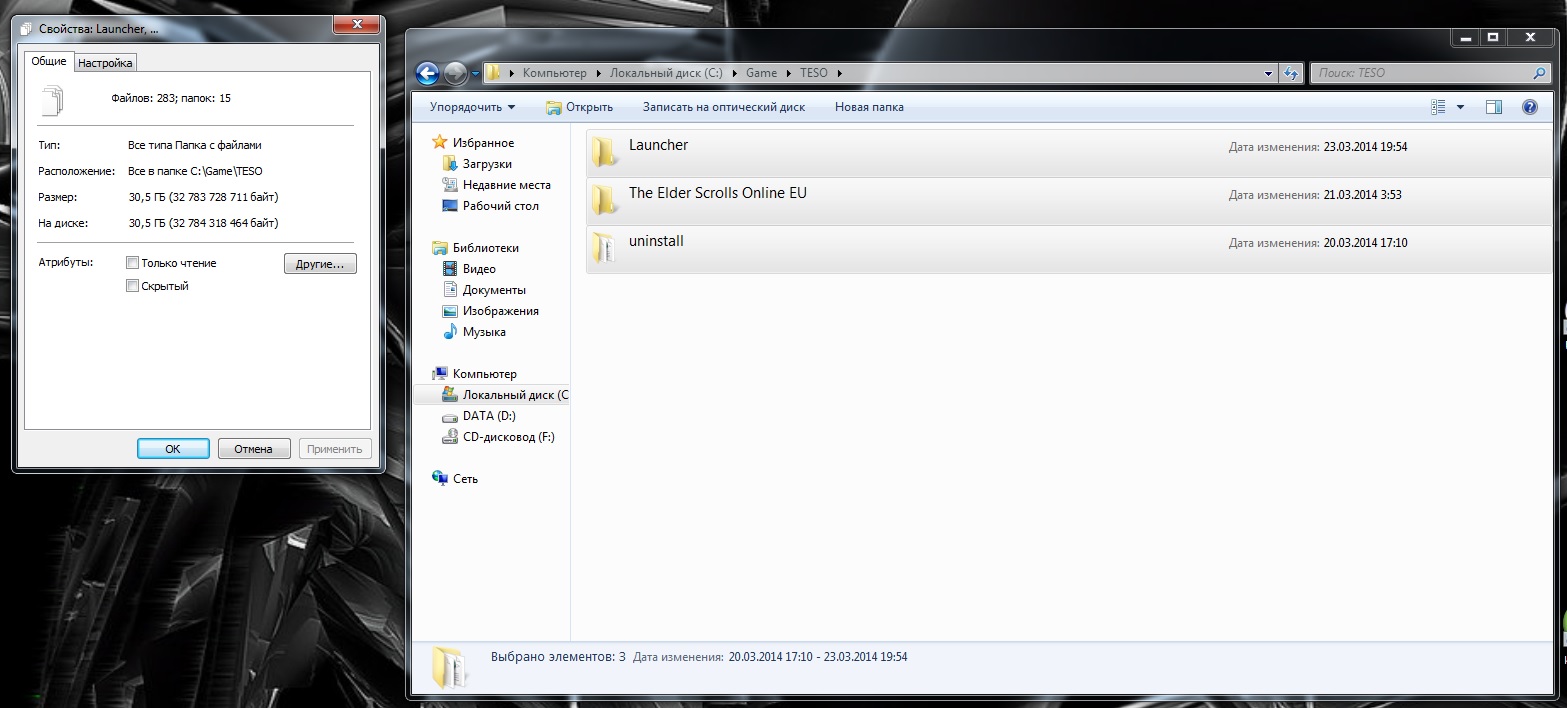Click 'Выбрано элементов: 3' in details pane

(558, 657)
